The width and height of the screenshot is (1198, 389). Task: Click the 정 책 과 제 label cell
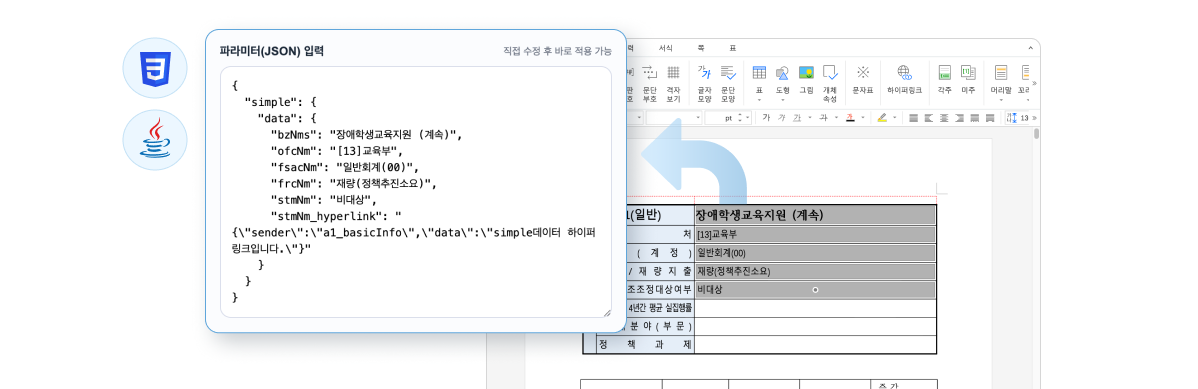tap(646, 345)
